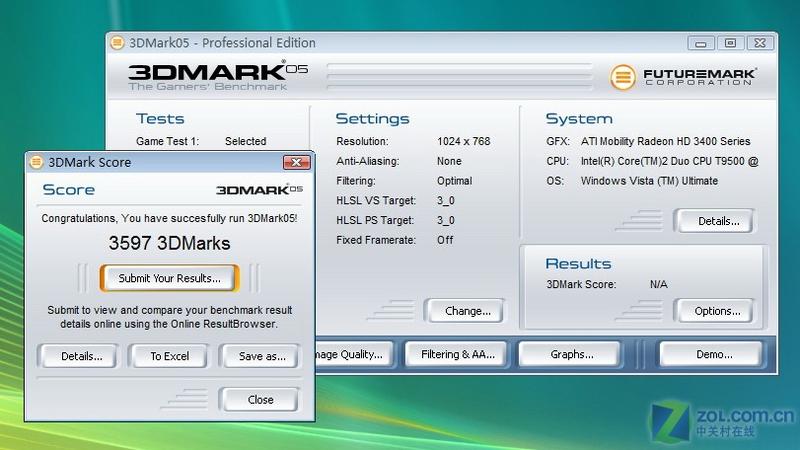Select the '3597 3DMarks' score text

(x=169, y=243)
